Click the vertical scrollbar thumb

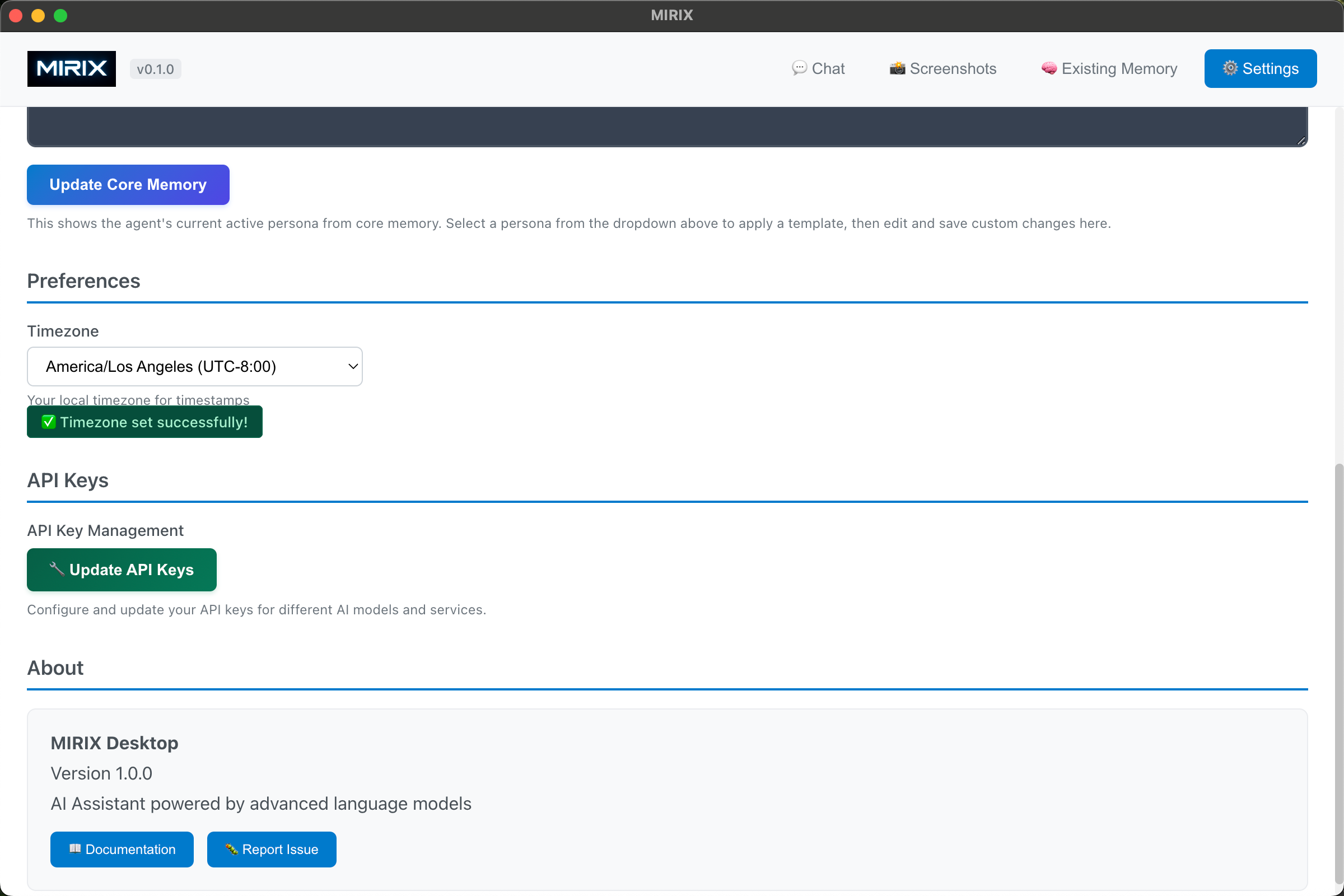1338,674
